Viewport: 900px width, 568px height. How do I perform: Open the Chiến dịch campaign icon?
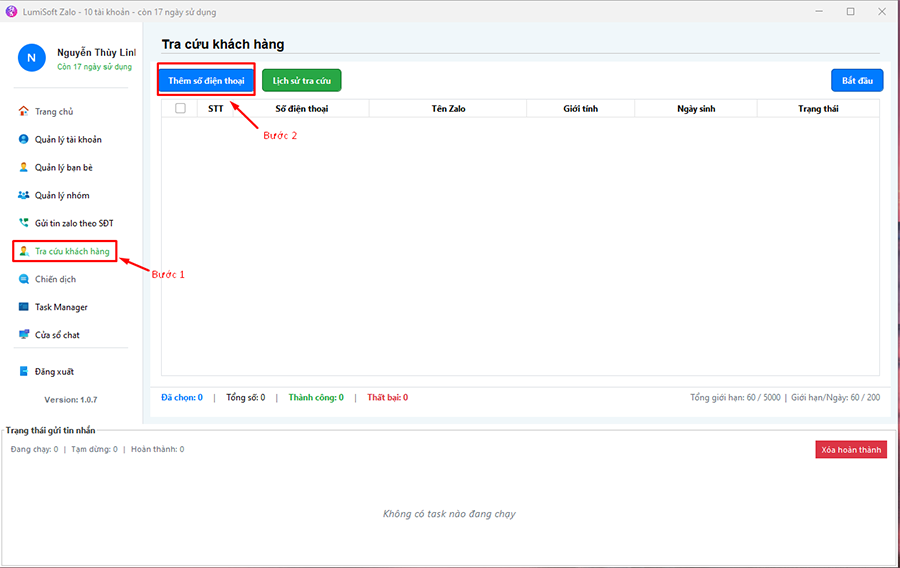pyautogui.click(x=24, y=279)
